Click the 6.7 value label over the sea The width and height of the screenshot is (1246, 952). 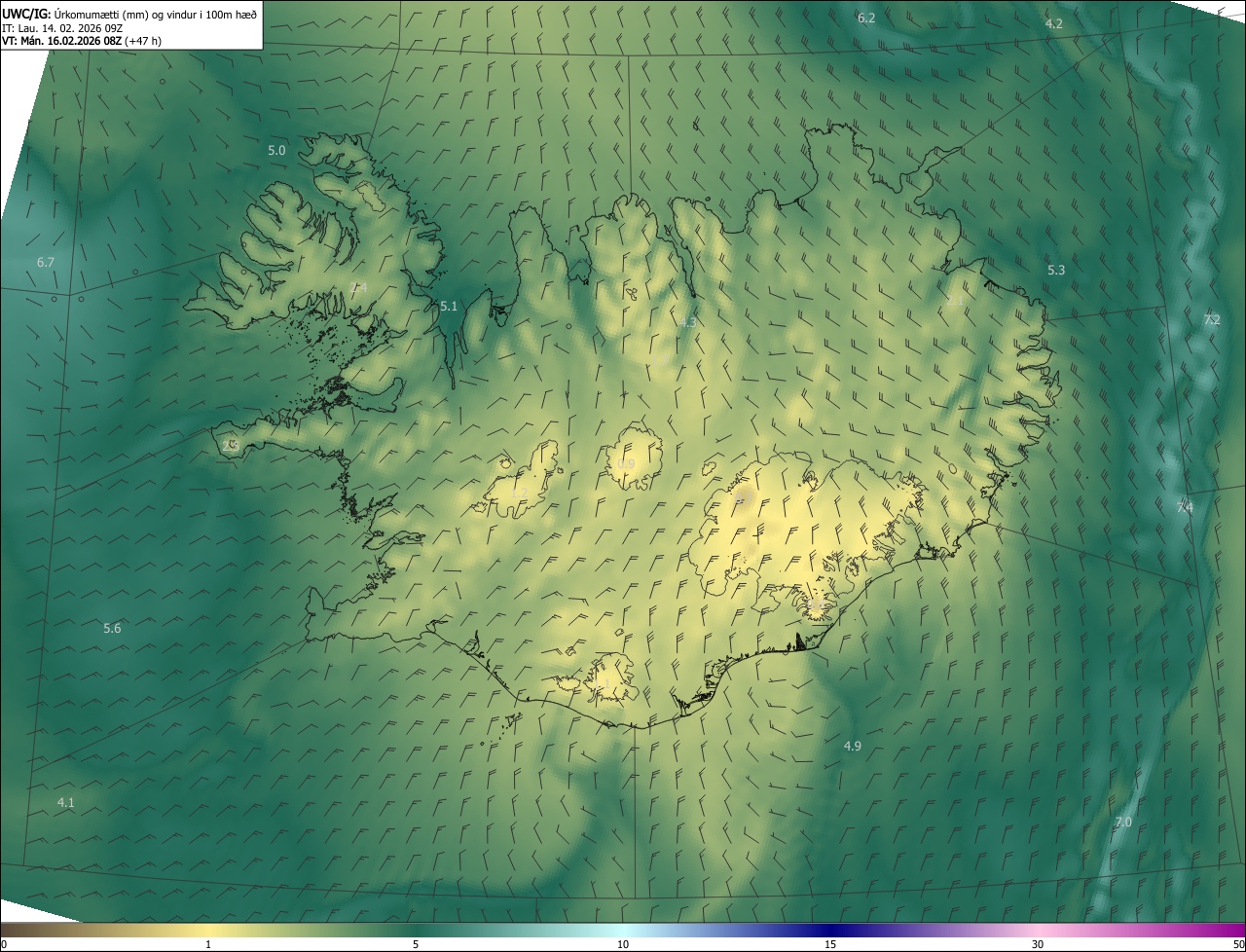click(x=46, y=263)
